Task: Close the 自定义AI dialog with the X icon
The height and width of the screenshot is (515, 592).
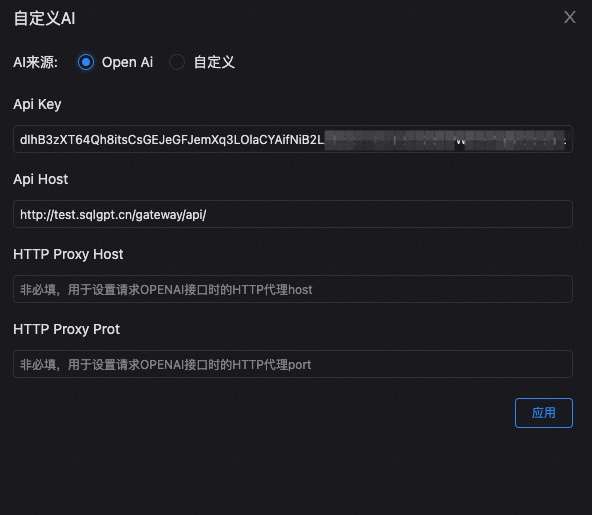Action: [x=570, y=17]
